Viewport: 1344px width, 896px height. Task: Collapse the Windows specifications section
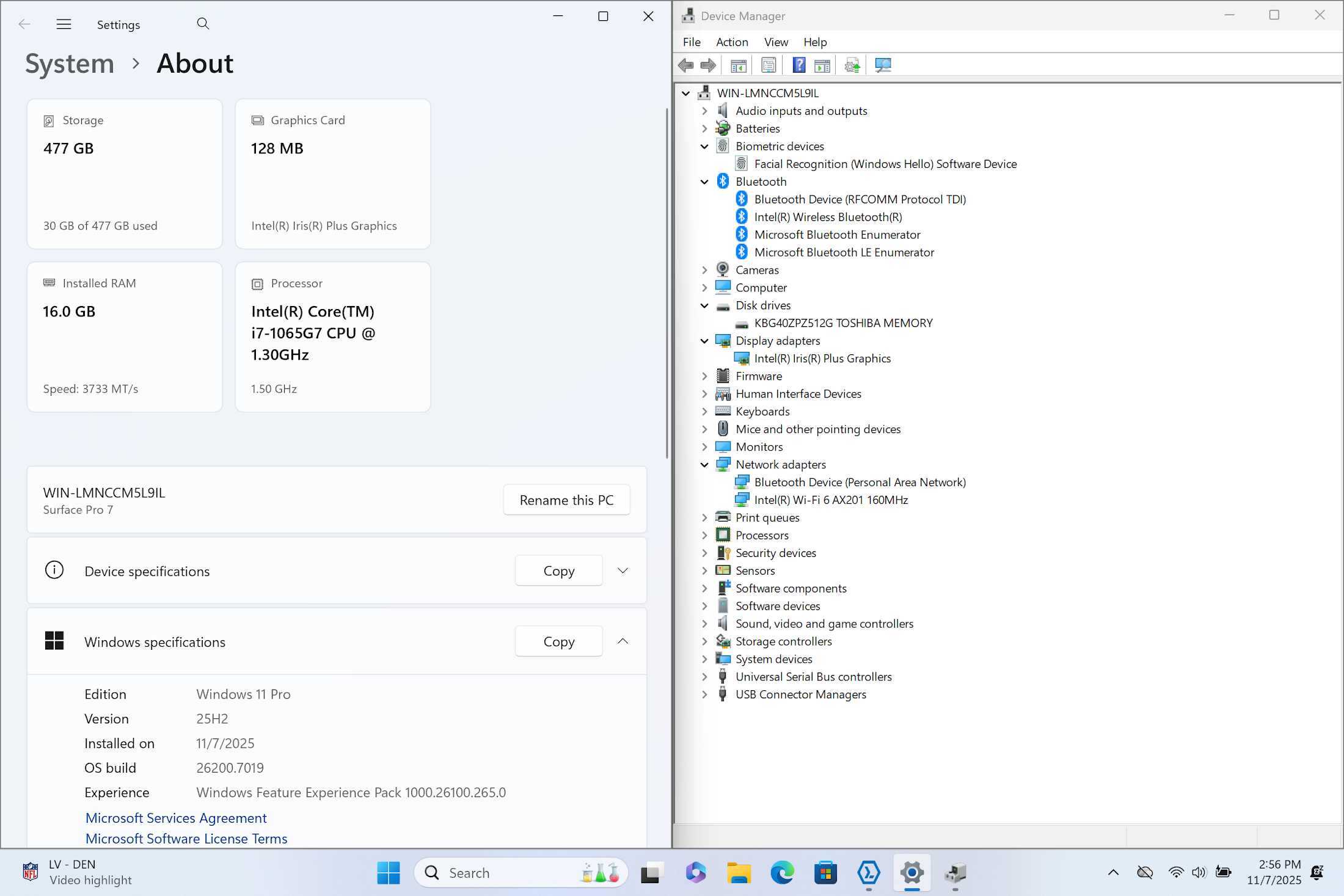pyautogui.click(x=623, y=641)
